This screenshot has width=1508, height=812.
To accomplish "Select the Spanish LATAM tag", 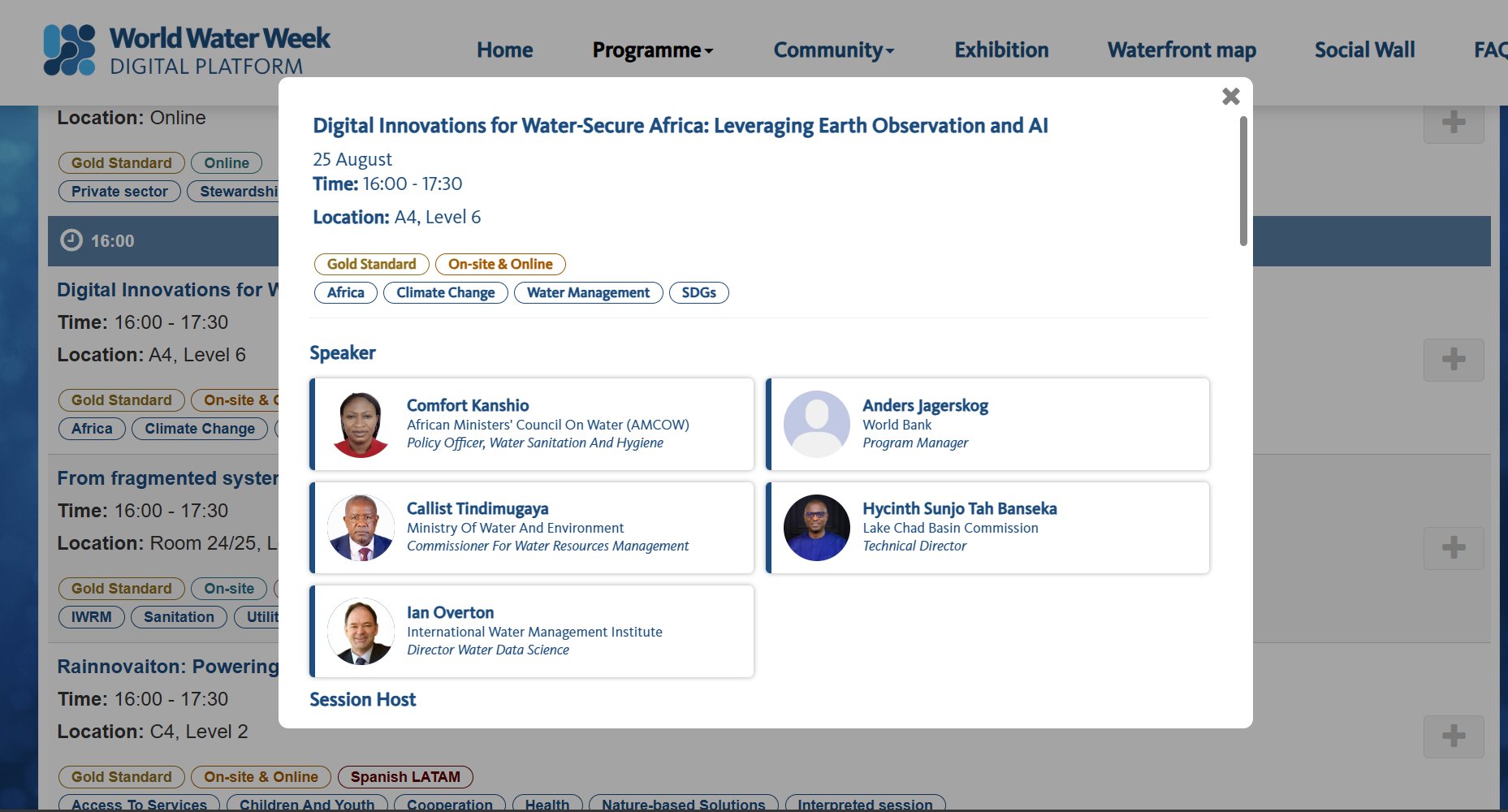I will (x=405, y=777).
